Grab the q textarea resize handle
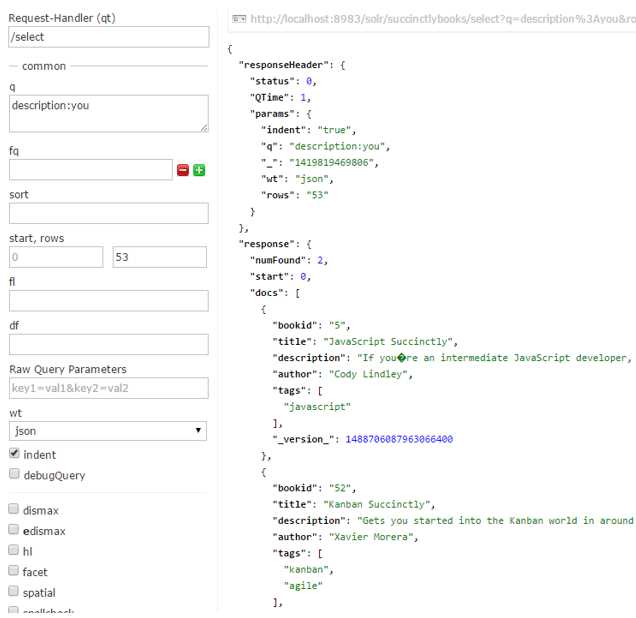This screenshot has width=636, height=618. 204,129
